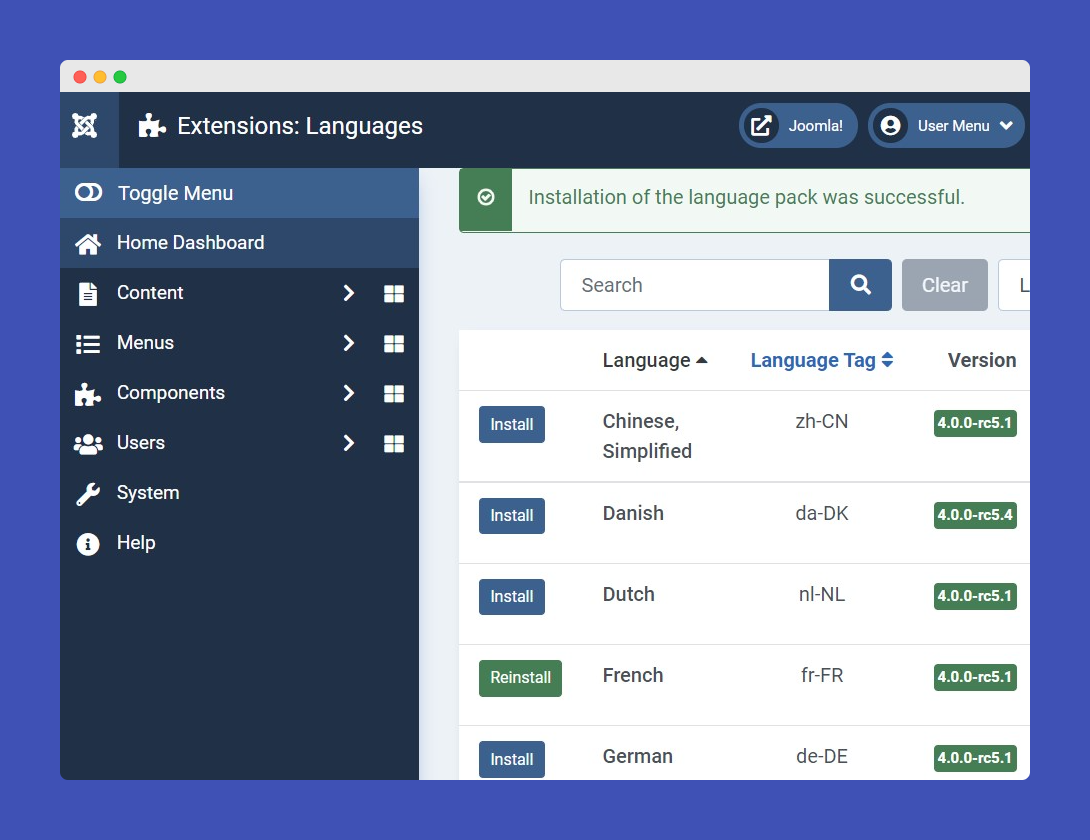Viewport: 1090px width, 840px height.
Task: Sort by Language Tag column header
Action: (822, 360)
